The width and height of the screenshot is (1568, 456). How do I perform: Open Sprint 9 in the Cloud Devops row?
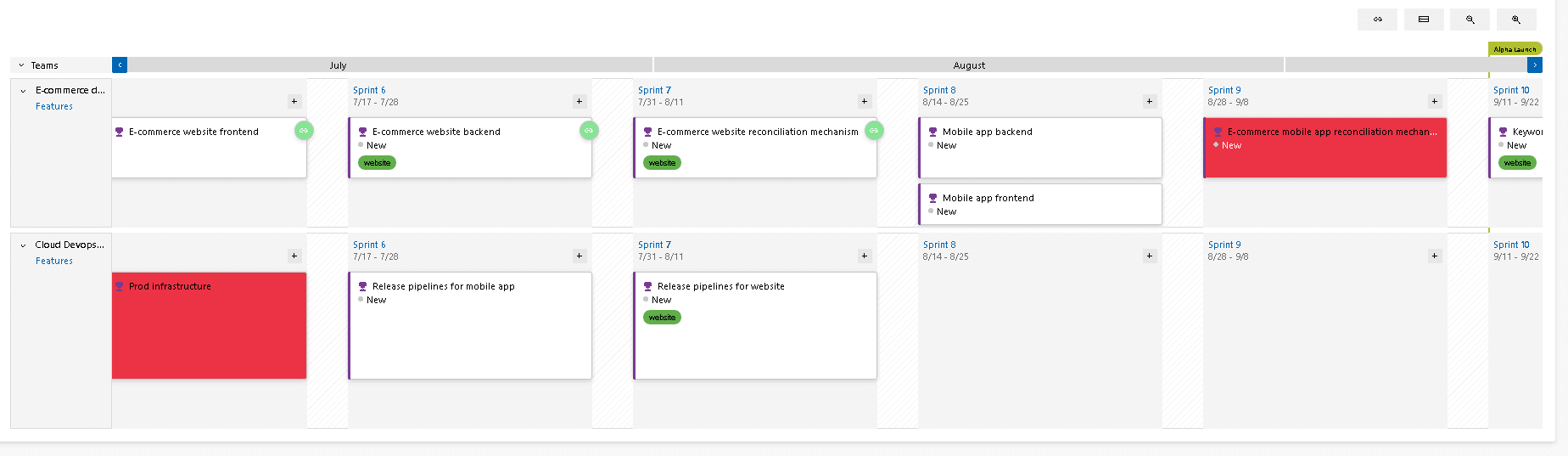pyautogui.click(x=1224, y=245)
